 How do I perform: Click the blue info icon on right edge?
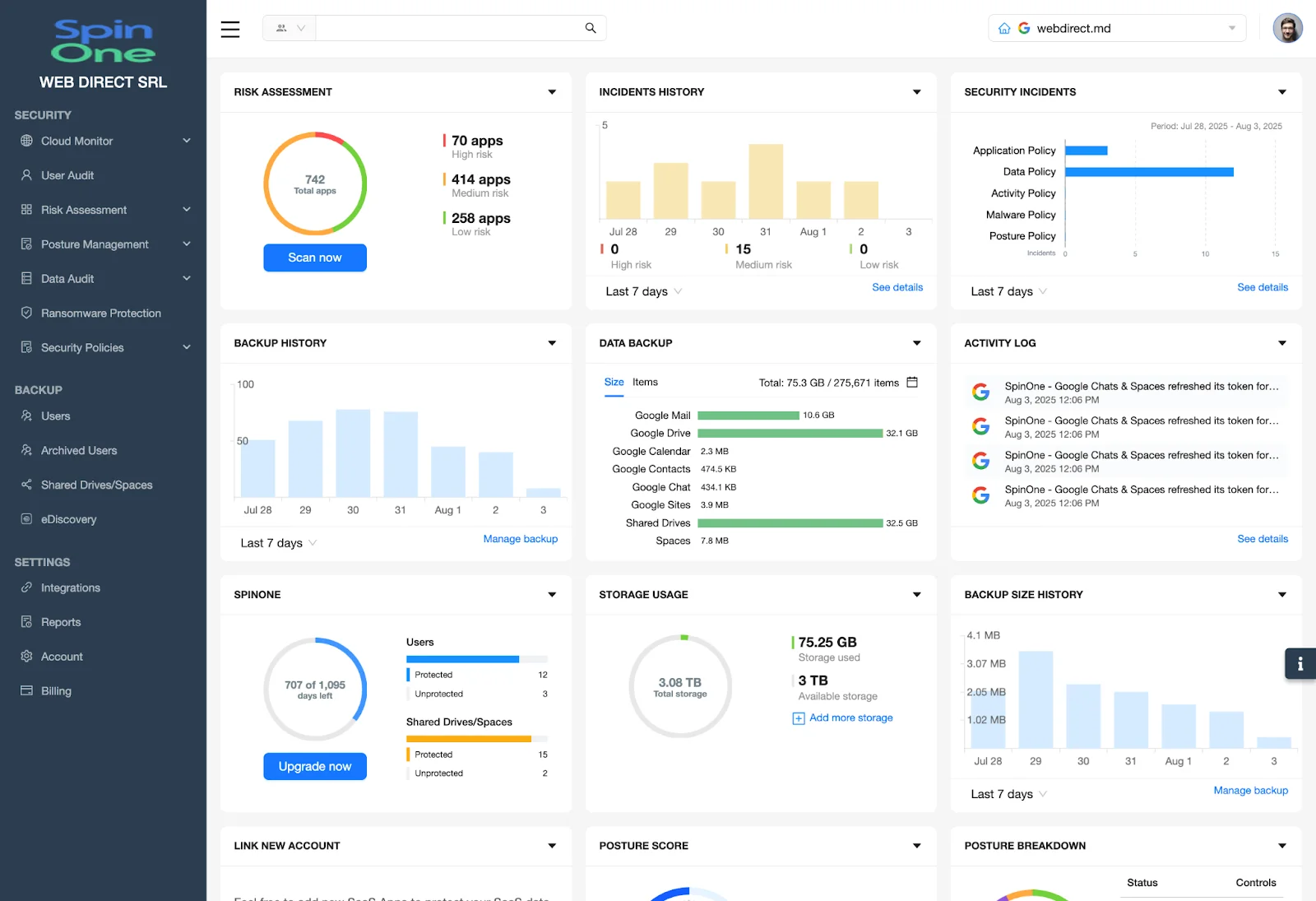click(1300, 663)
